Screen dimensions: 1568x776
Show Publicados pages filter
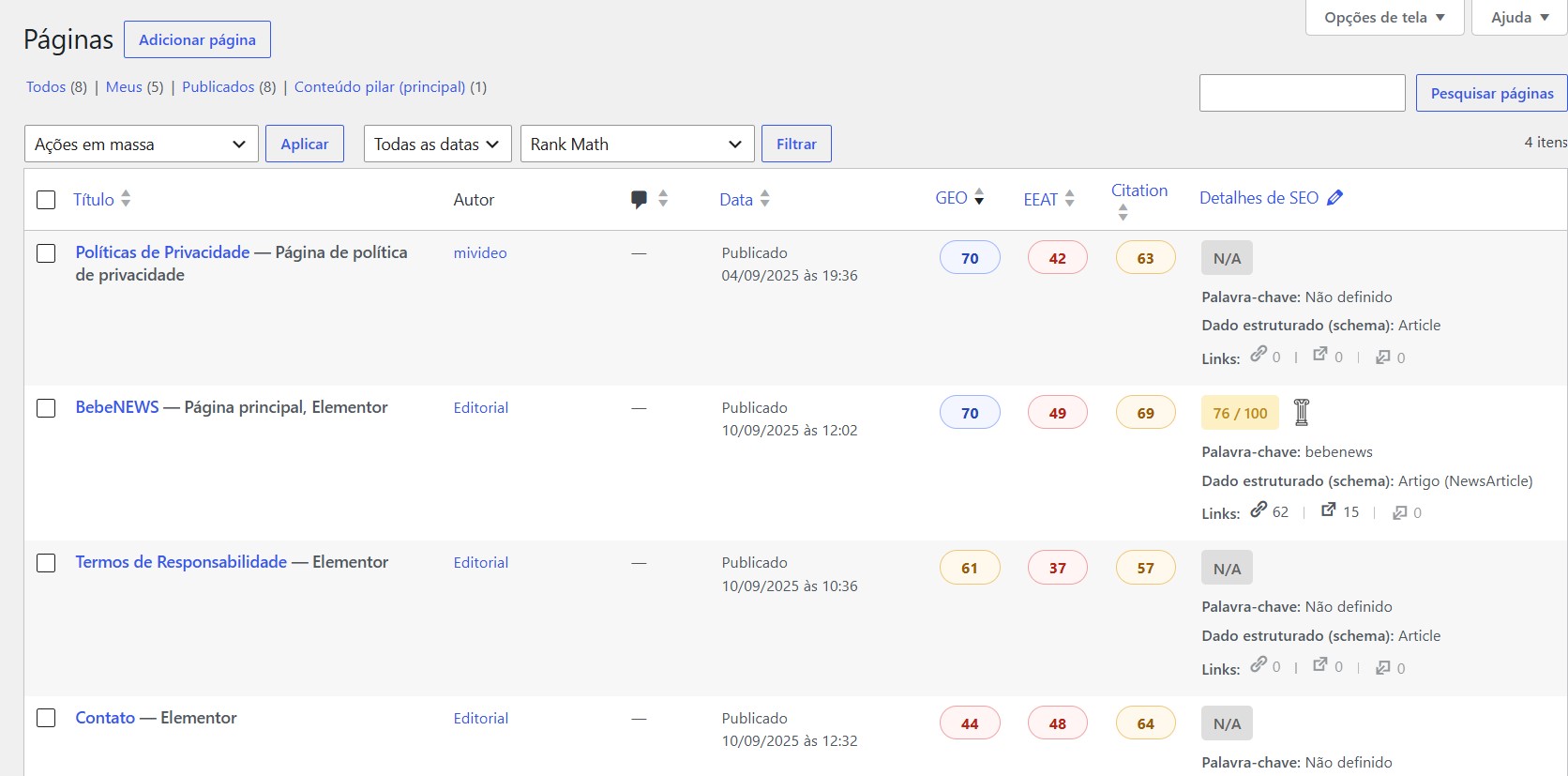(x=218, y=86)
